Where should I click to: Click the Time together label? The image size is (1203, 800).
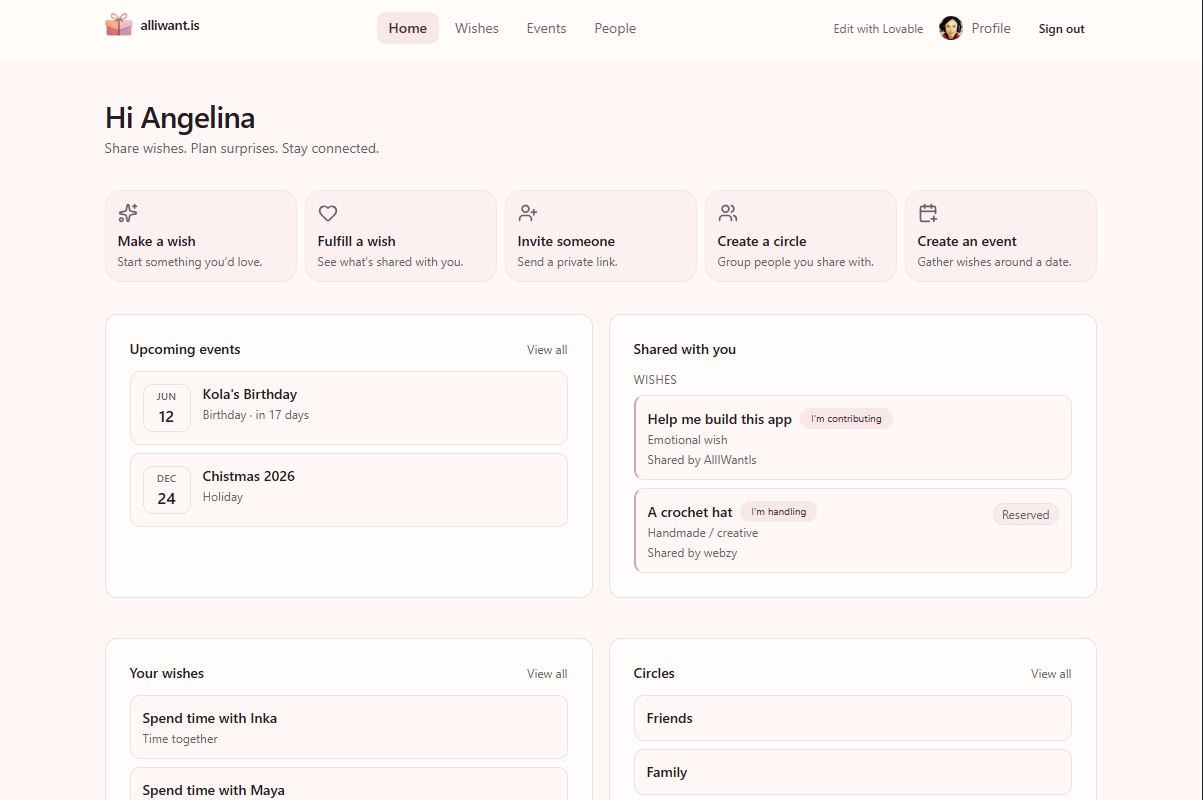pos(180,739)
